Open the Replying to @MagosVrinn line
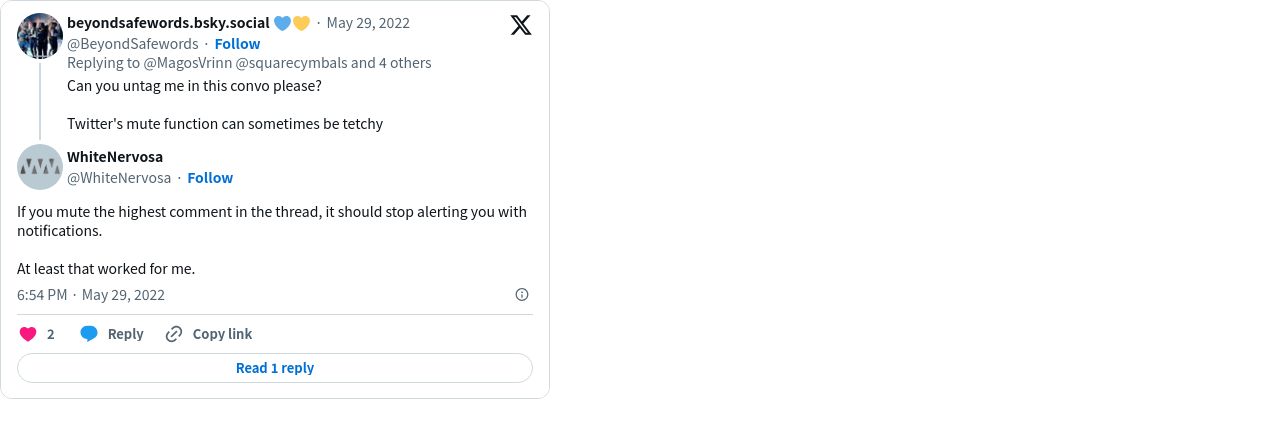1284x434 pixels. 249,63
